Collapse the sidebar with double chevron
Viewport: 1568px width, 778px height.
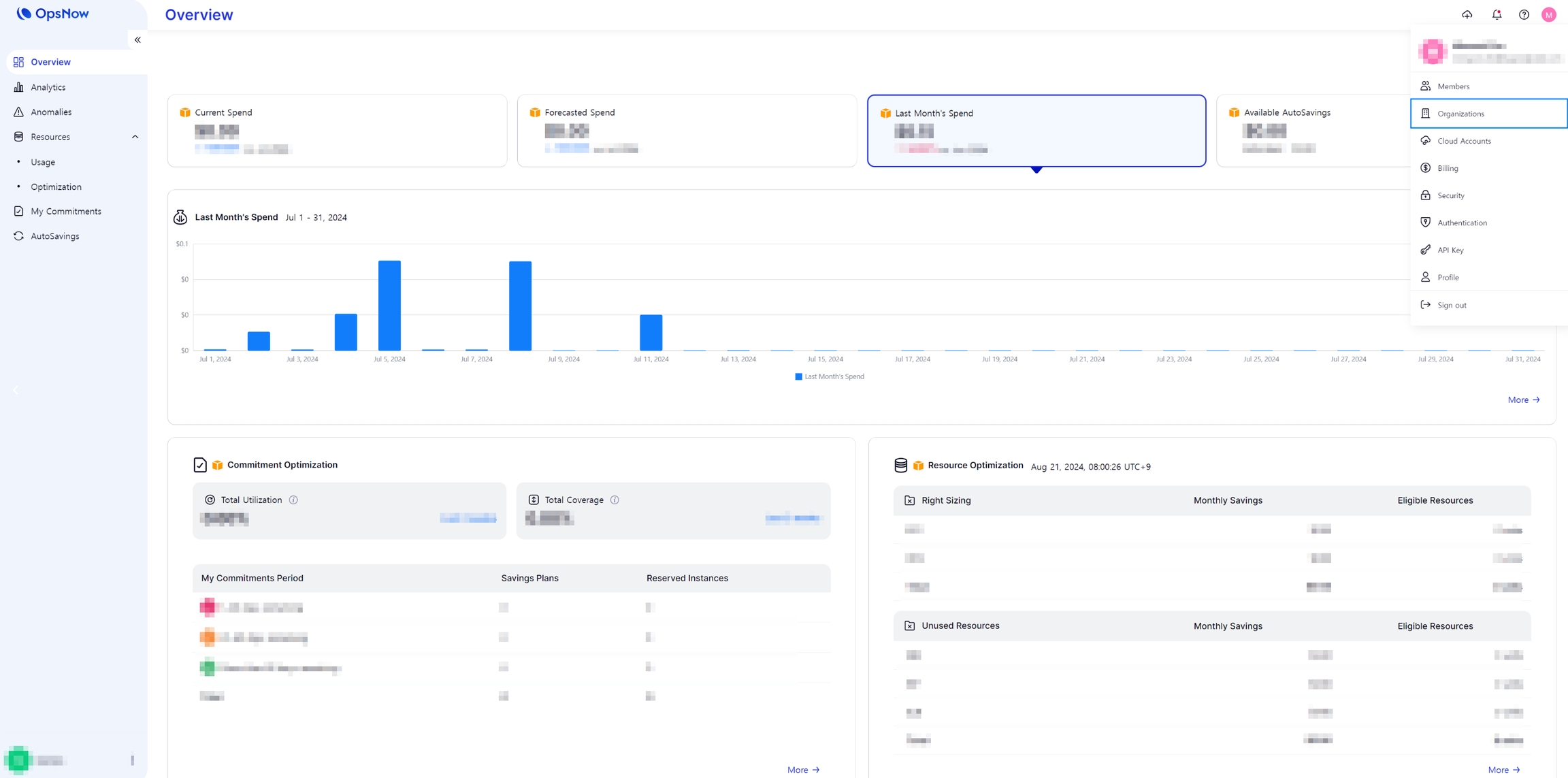click(x=137, y=39)
